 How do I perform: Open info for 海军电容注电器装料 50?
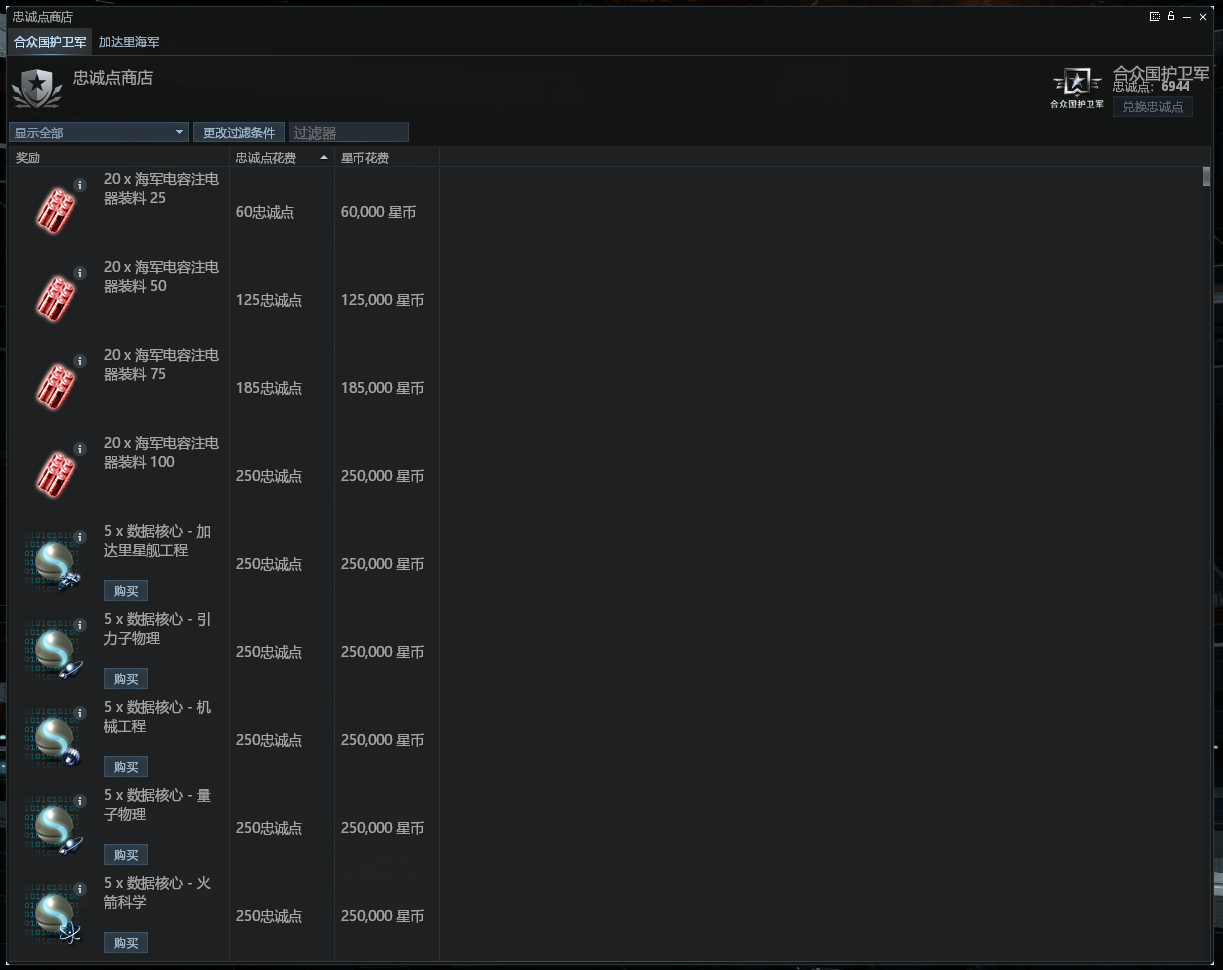click(x=80, y=273)
